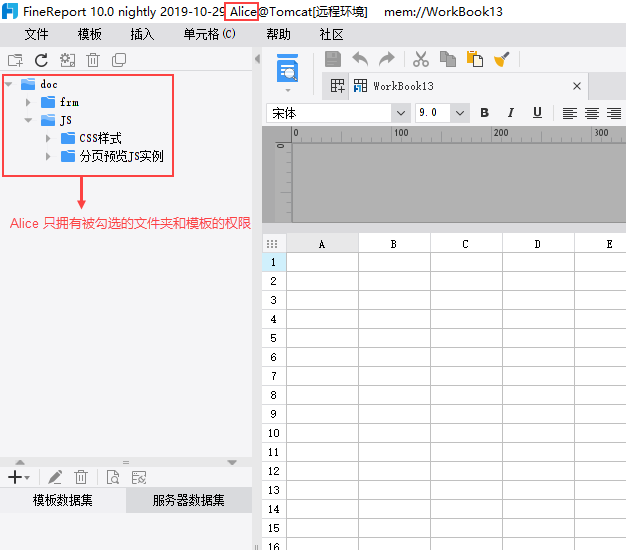Collapse the left panel with the arrow
This screenshot has height=550, width=626.
(258, 59)
